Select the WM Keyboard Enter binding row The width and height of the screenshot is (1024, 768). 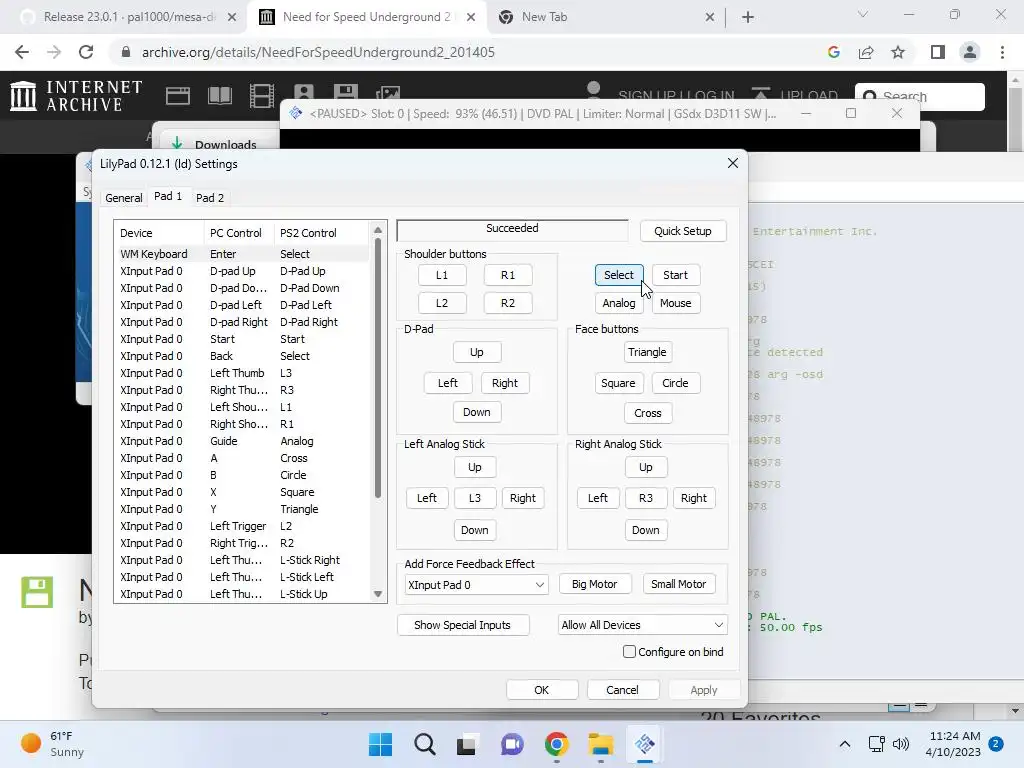point(242,254)
